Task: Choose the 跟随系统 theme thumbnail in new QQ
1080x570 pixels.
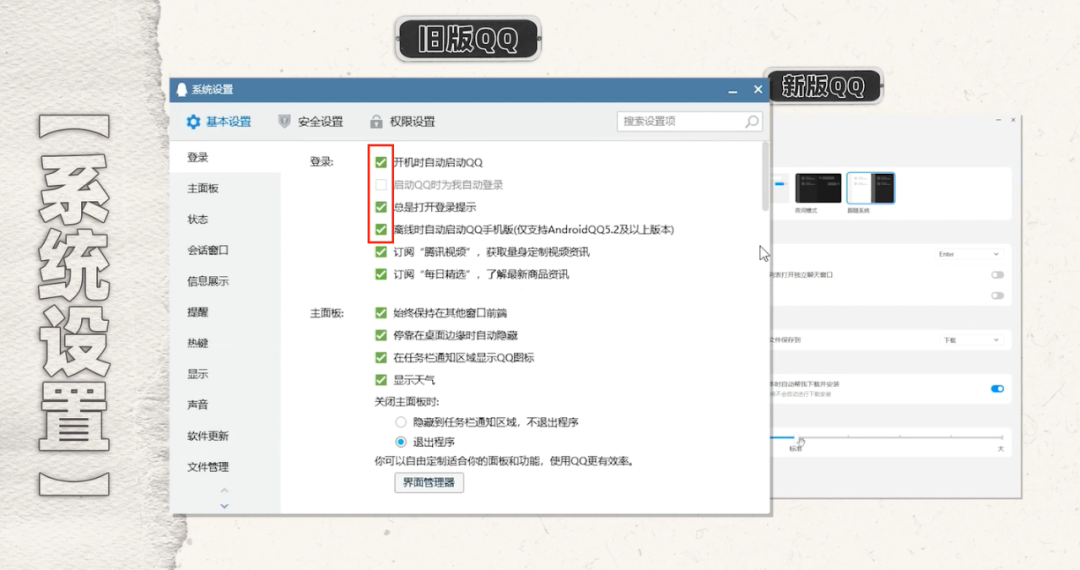Action: [871, 188]
